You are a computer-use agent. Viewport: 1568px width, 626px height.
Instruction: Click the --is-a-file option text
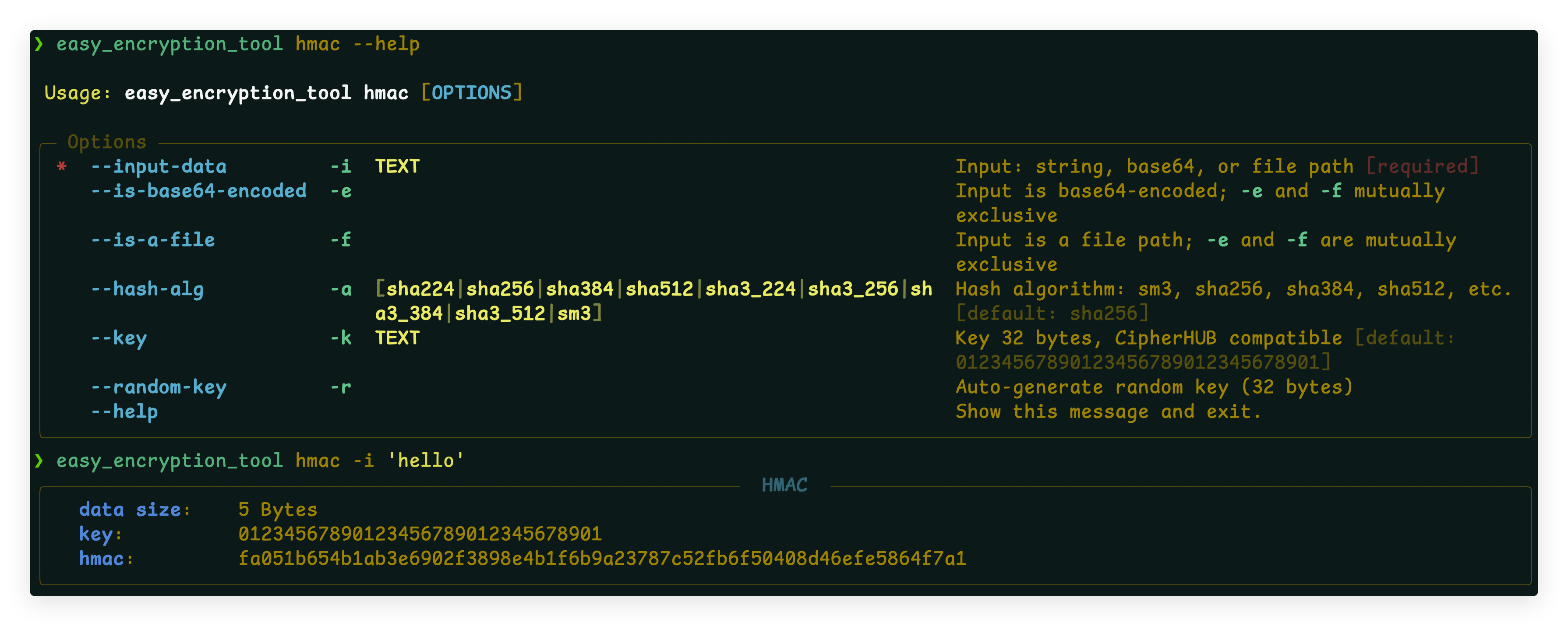tap(153, 240)
